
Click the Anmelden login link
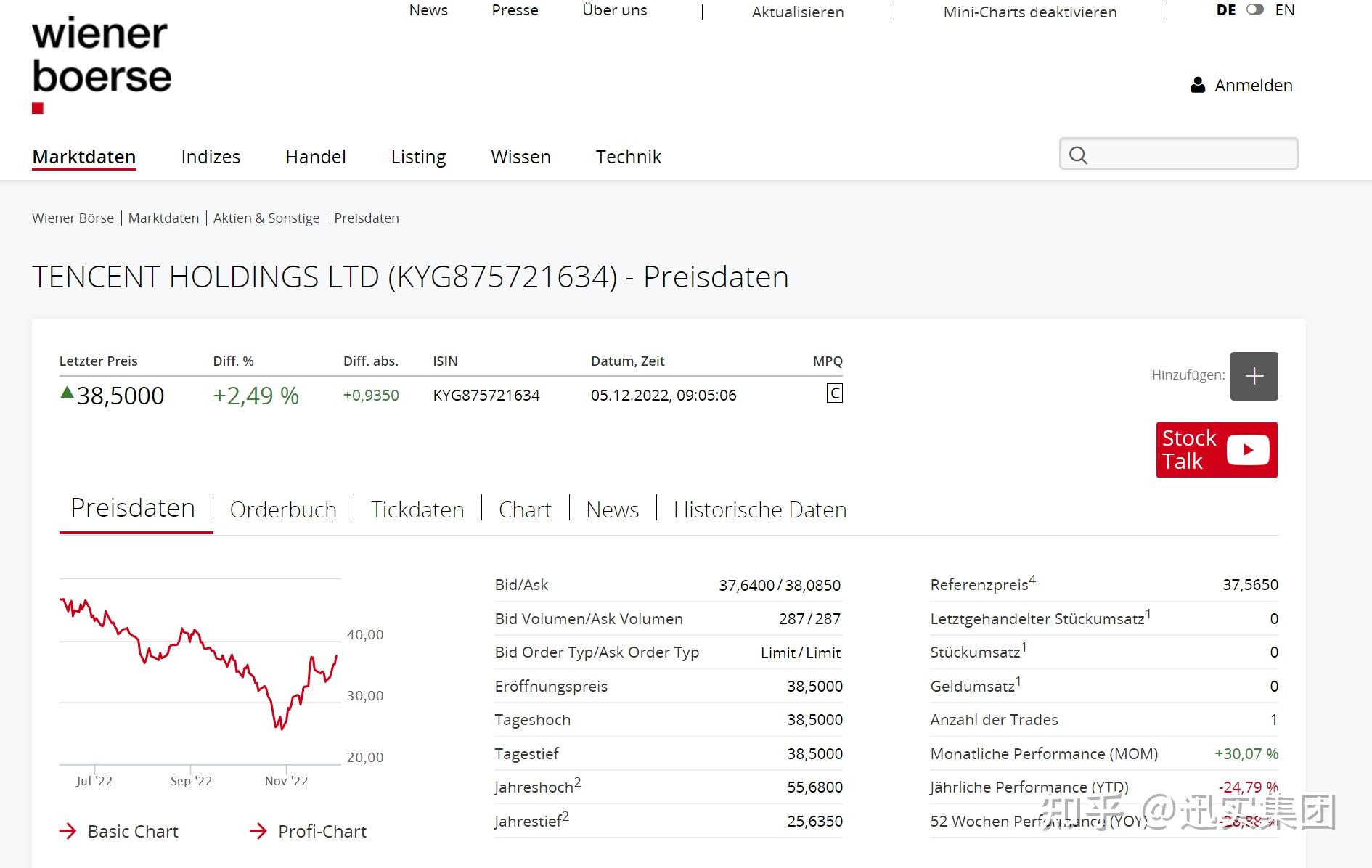coord(1254,86)
